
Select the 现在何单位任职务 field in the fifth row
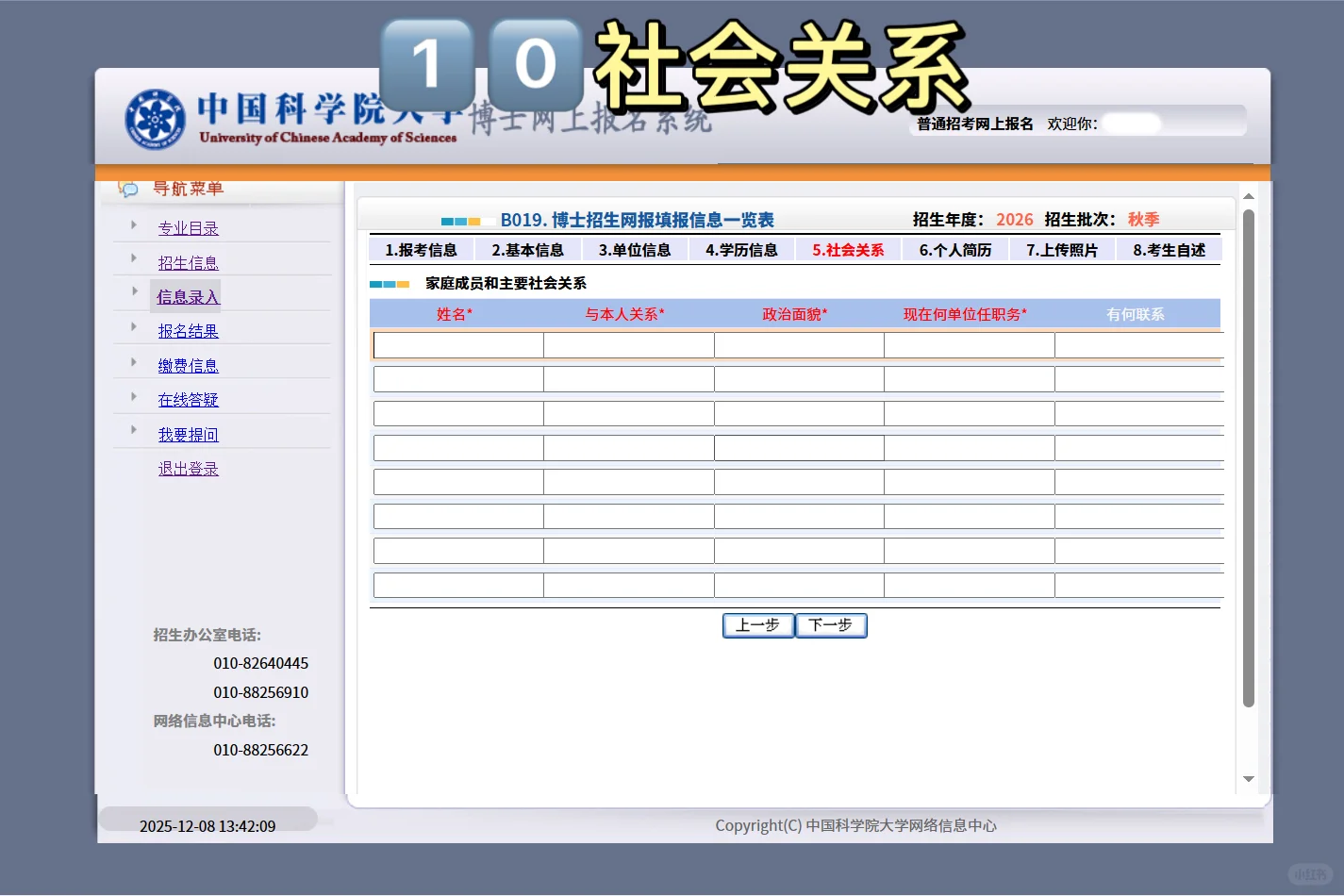pyautogui.click(x=970, y=482)
